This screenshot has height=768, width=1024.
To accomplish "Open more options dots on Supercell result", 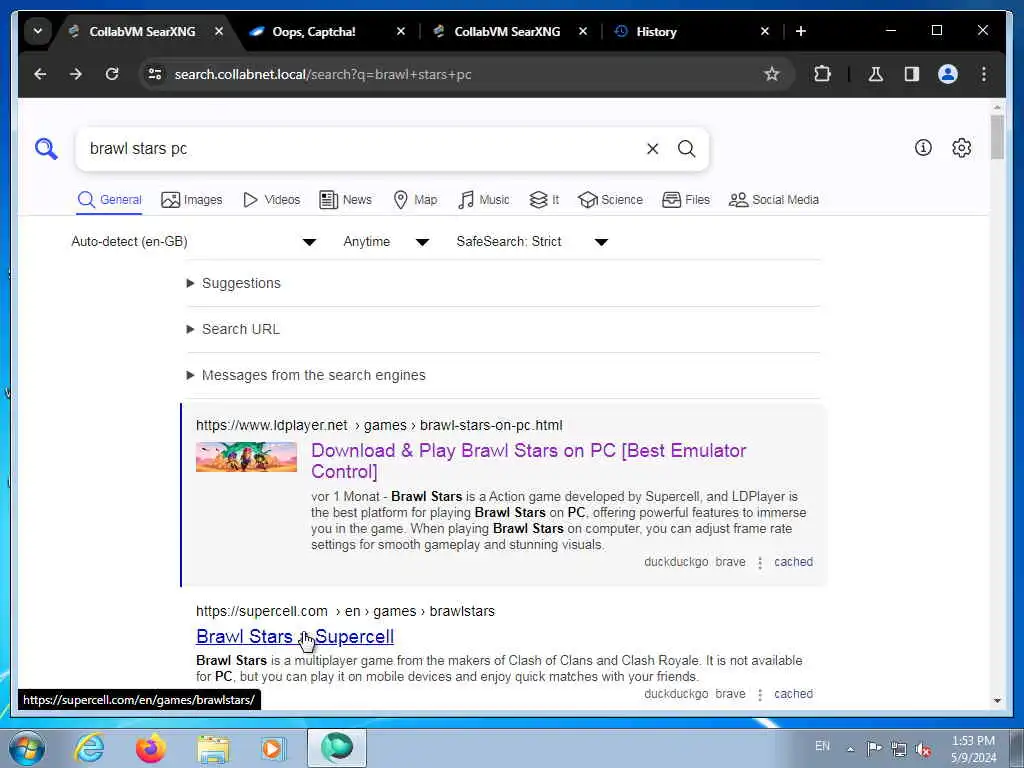I will point(760,694).
